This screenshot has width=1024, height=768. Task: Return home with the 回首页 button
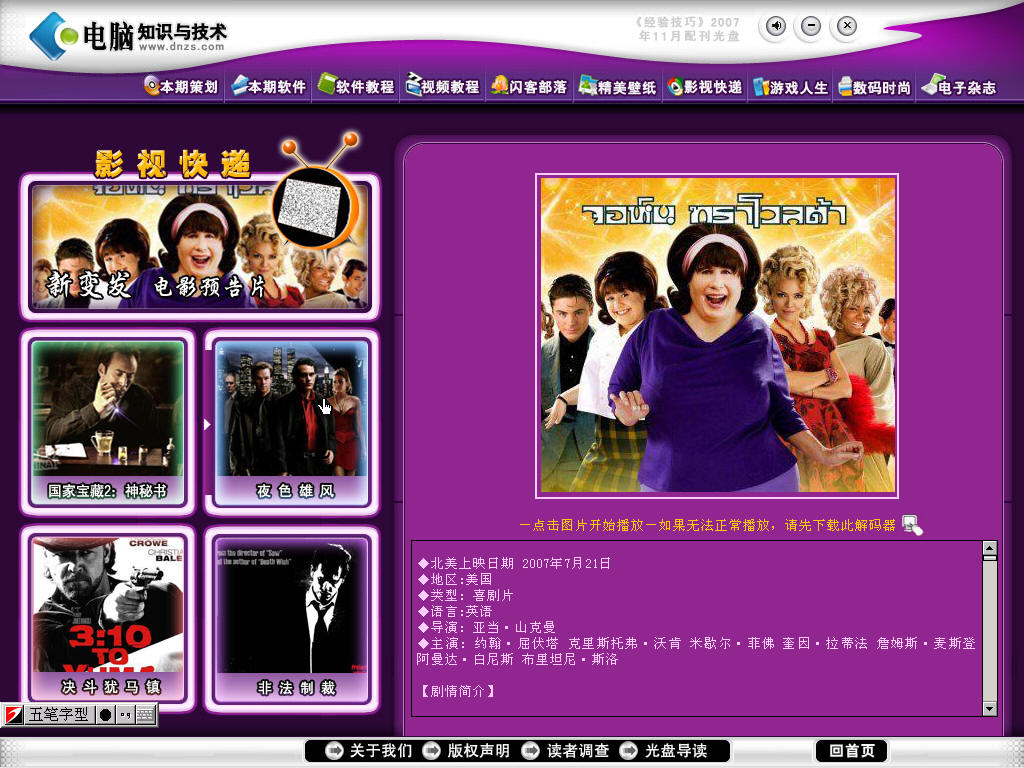(852, 751)
